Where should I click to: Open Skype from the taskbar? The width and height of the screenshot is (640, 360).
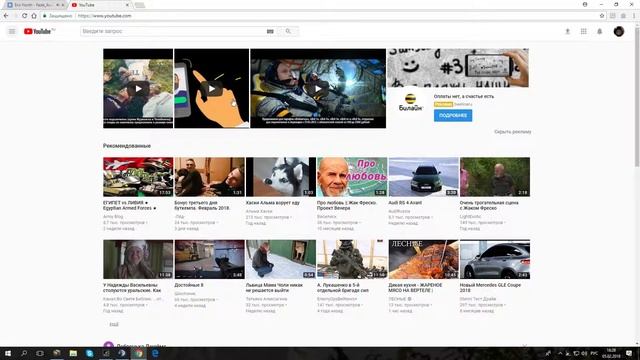89,353
